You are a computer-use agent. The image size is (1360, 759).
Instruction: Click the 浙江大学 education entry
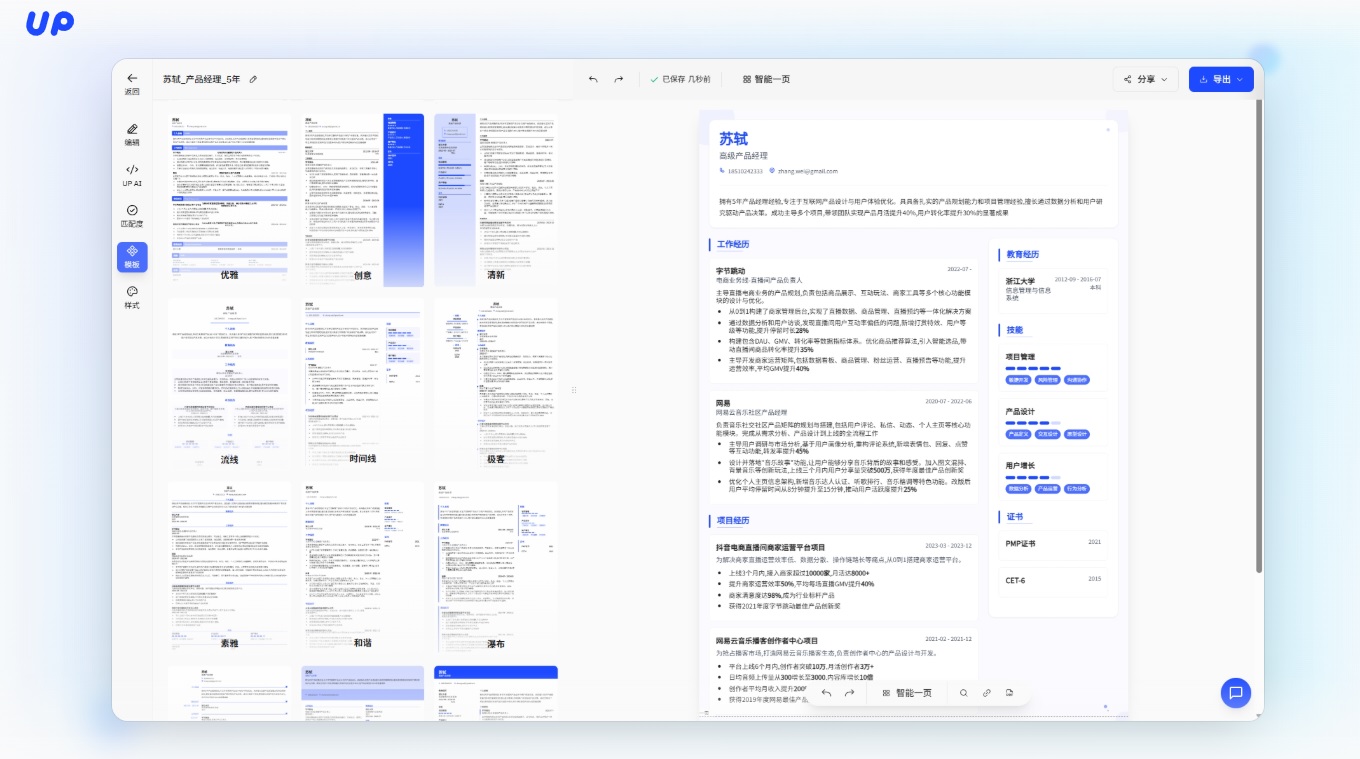[x=1020, y=281]
